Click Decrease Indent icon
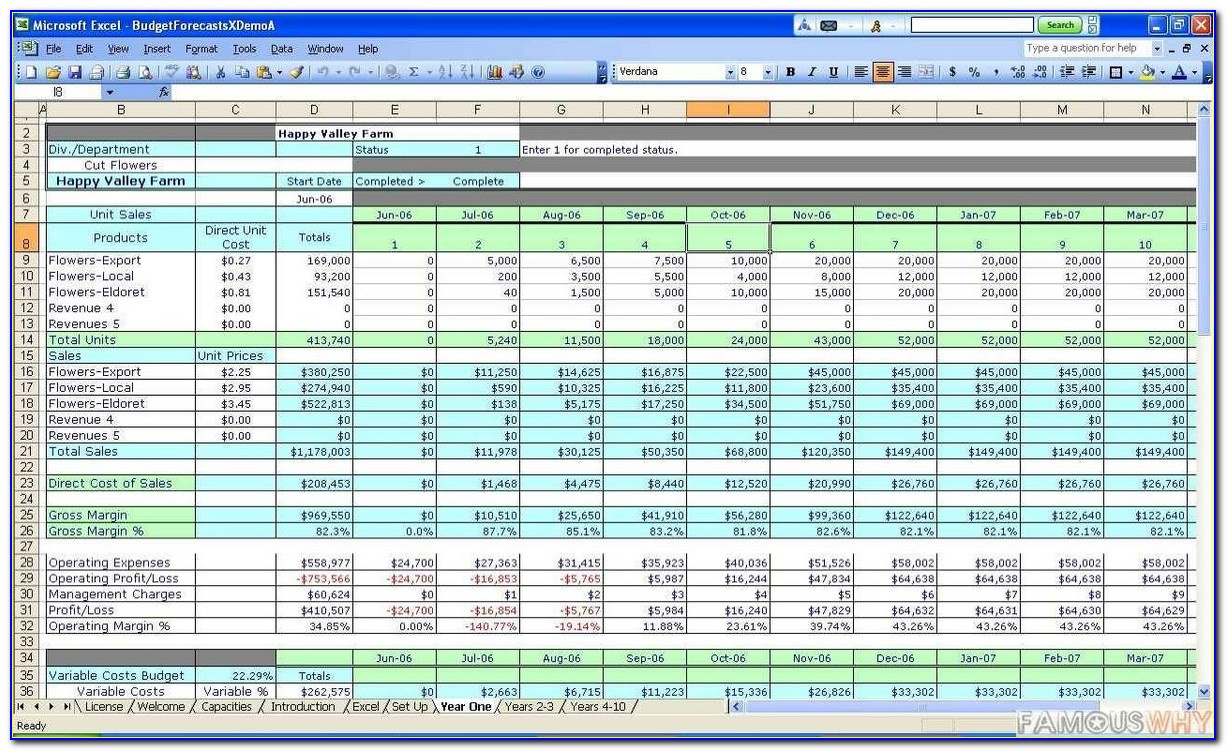Image resolution: width=1227 pixels, height=751 pixels. tap(1067, 72)
